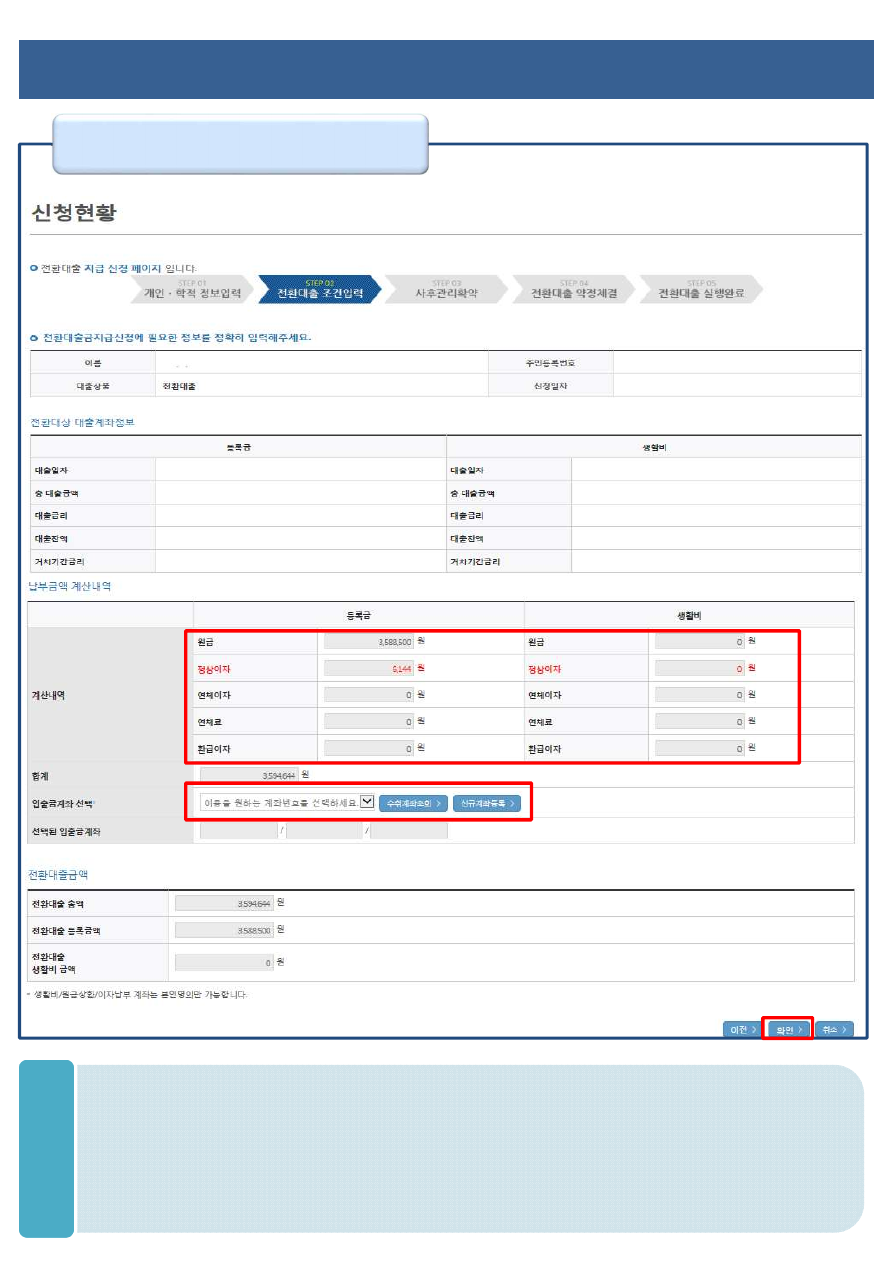The image size is (893, 1262).
Task: Click the 전환대출 등록금액 field
Action: (223, 930)
